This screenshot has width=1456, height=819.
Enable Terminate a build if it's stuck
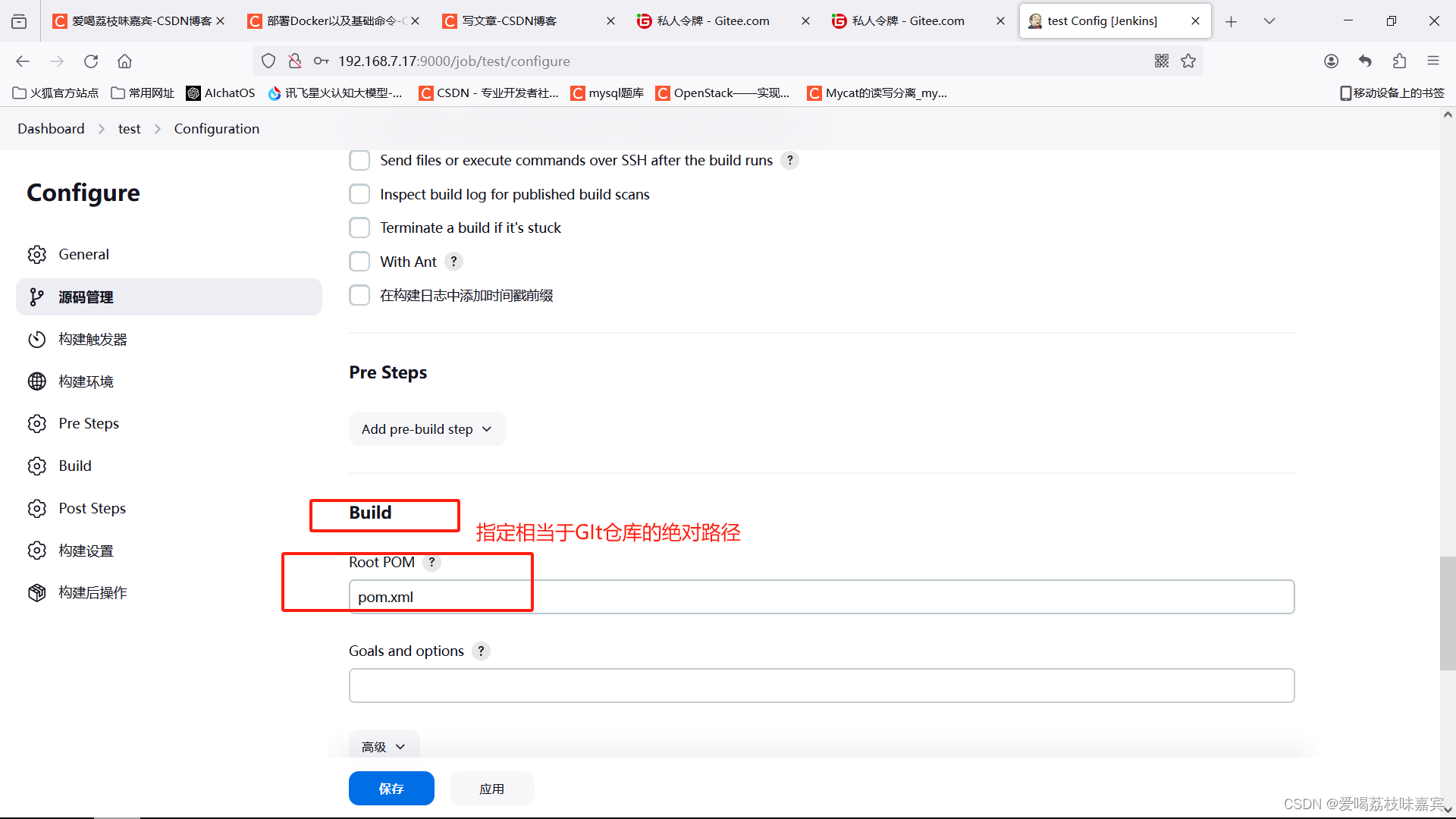pyautogui.click(x=359, y=228)
